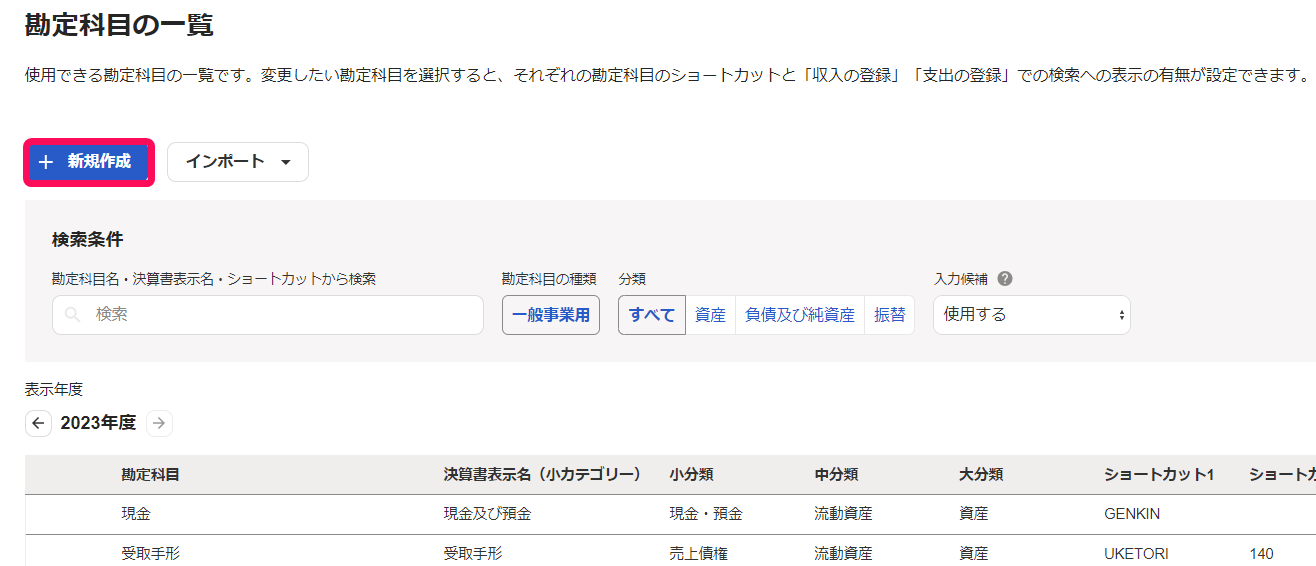Click the GENKIN shortcut cell
1316x566 pixels.
1133,514
